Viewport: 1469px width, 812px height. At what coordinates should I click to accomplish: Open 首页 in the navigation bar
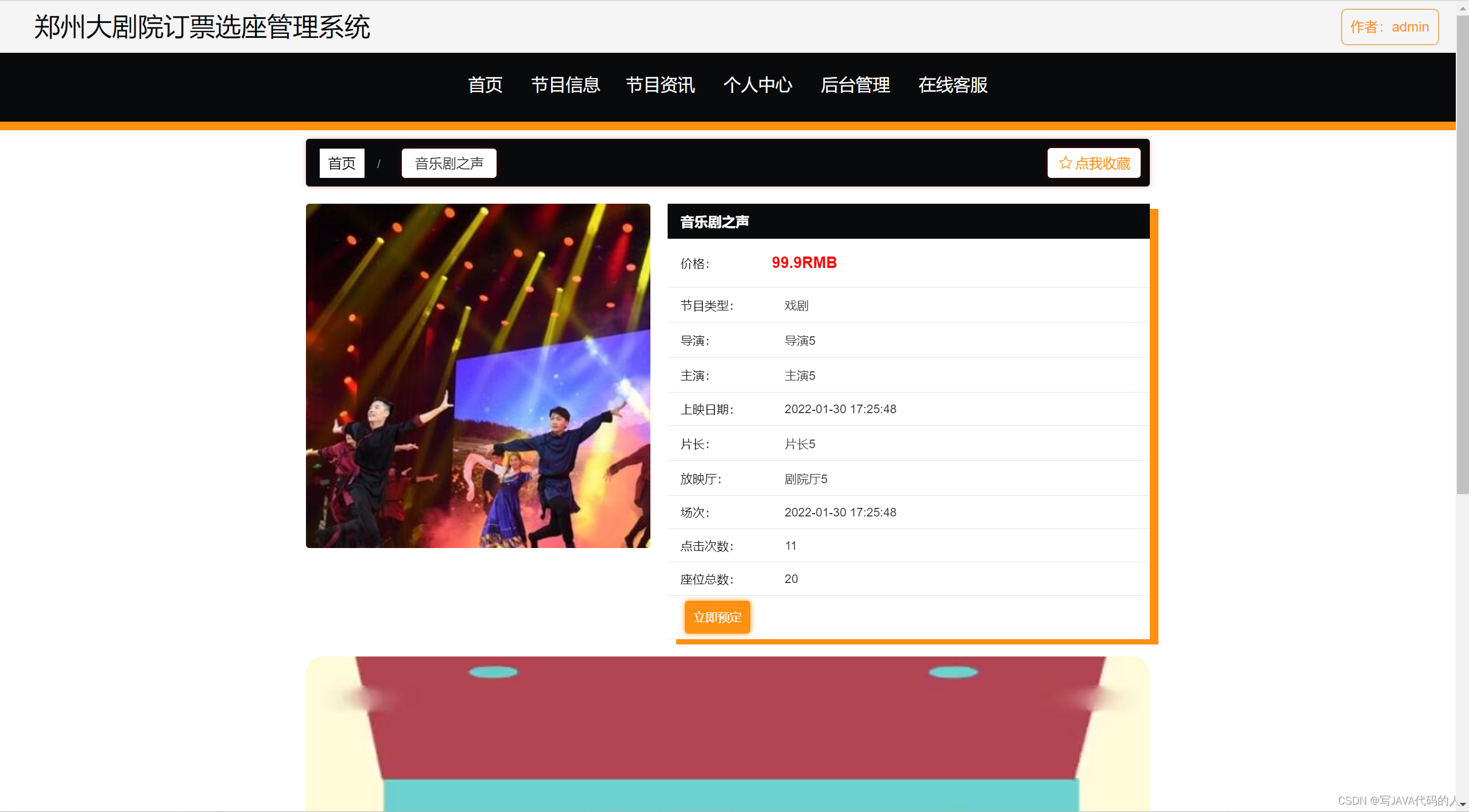[485, 85]
